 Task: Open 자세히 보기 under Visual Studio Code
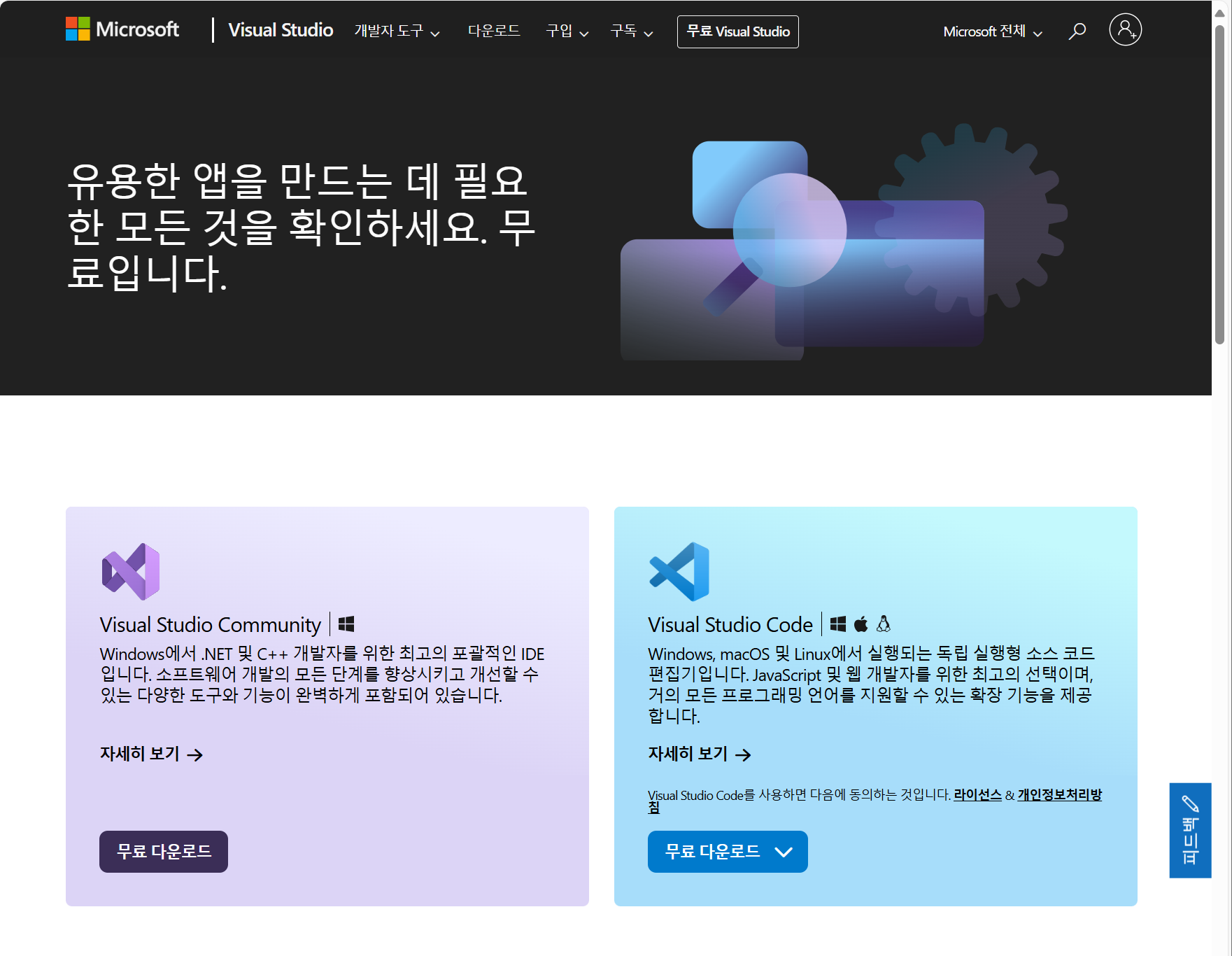coord(700,754)
